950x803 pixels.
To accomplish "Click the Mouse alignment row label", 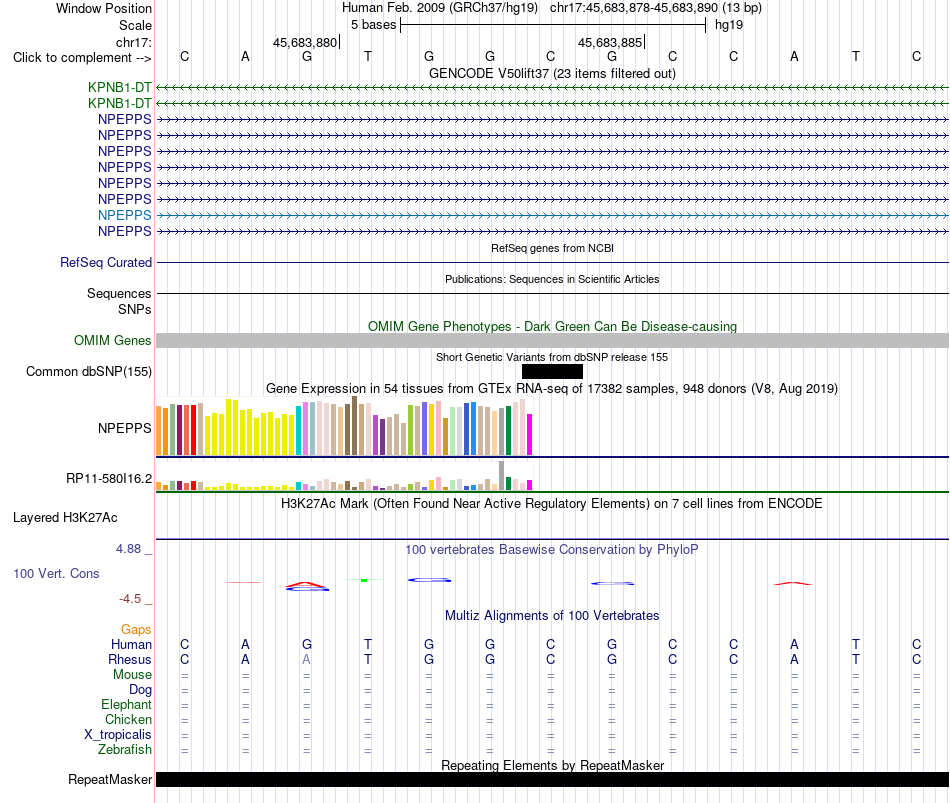I will coord(132,675).
